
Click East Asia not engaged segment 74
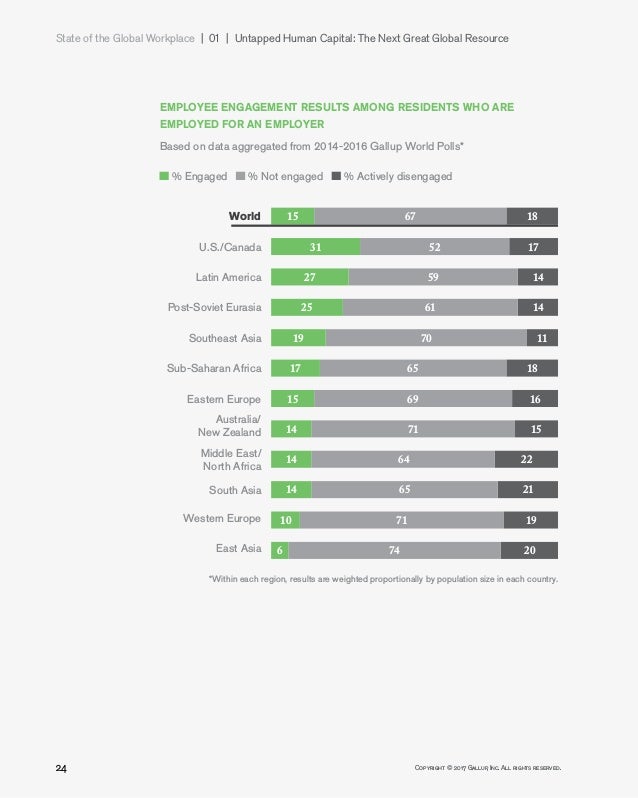point(395,550)
